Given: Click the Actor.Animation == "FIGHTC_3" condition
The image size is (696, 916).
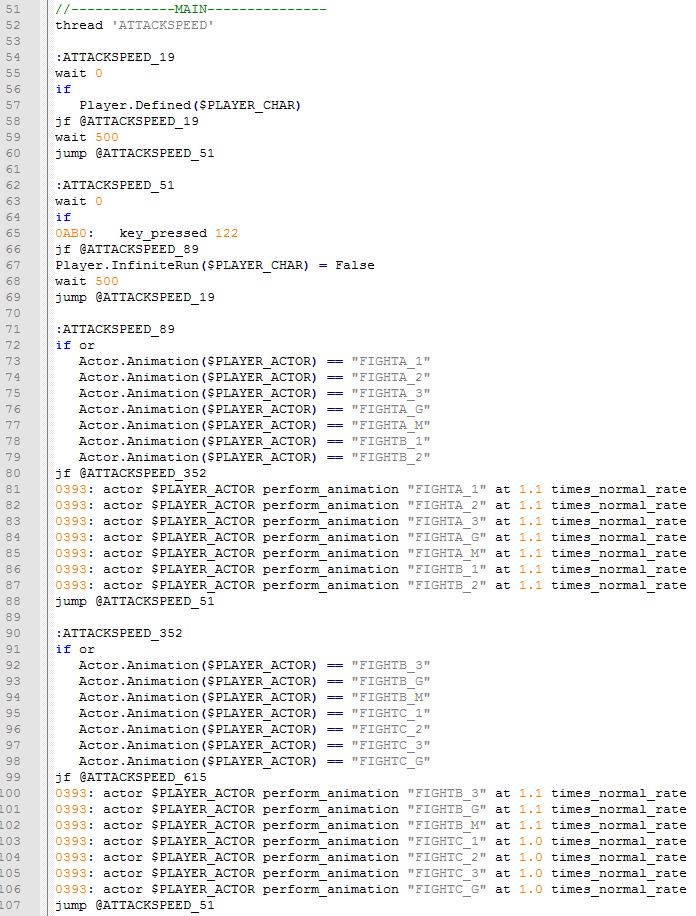Looking at the screenshot, I should point(255,745).
